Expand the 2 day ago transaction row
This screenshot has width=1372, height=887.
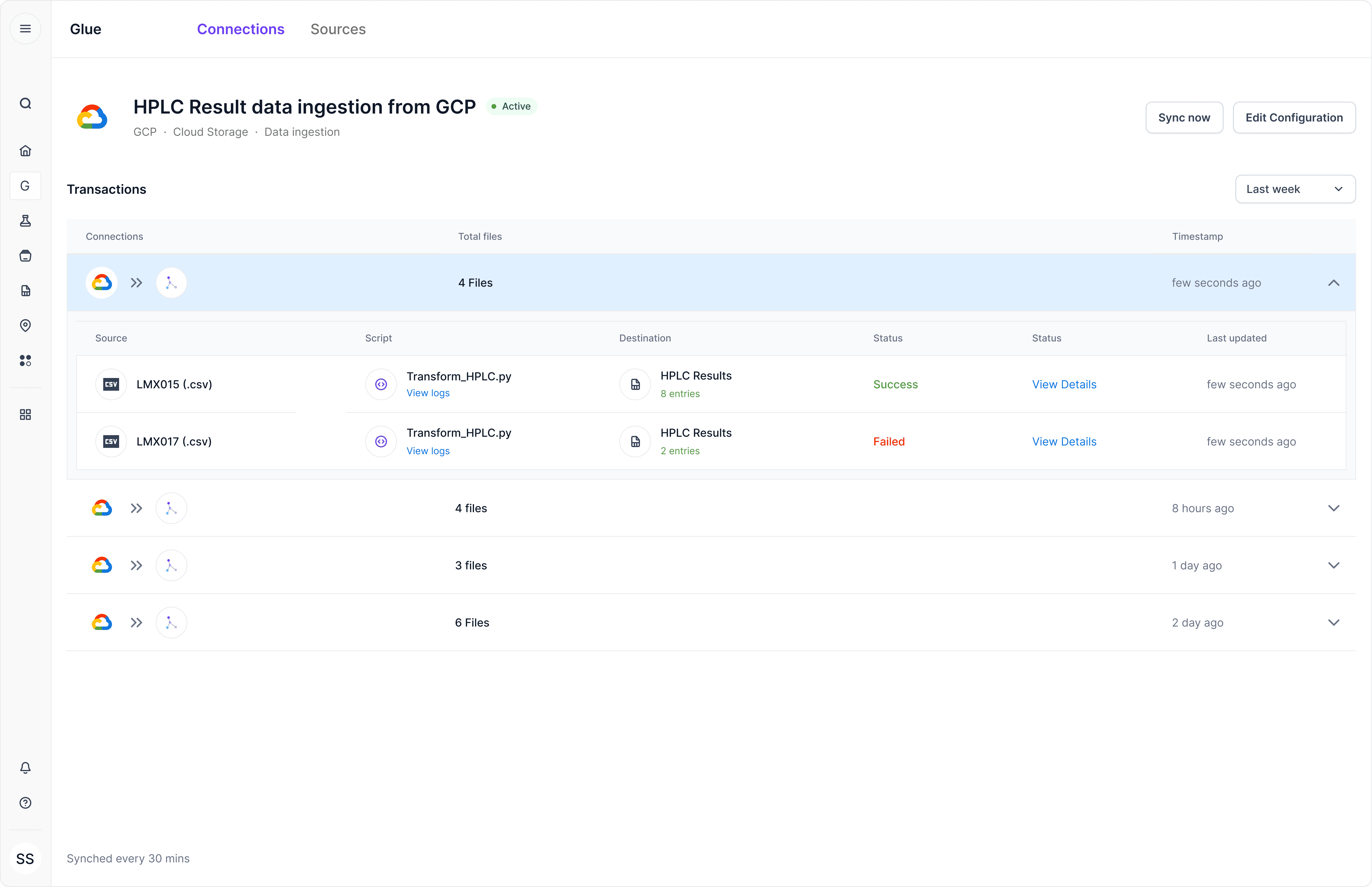click(x=1333, y=623)
